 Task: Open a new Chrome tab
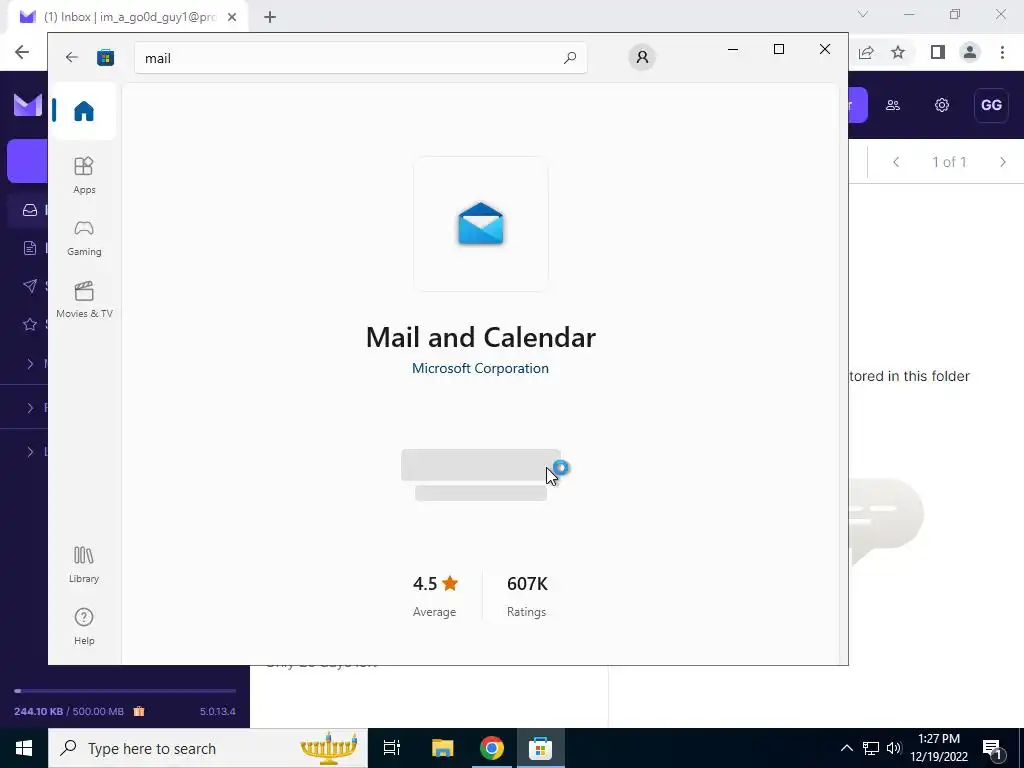(x=270, y=18)
